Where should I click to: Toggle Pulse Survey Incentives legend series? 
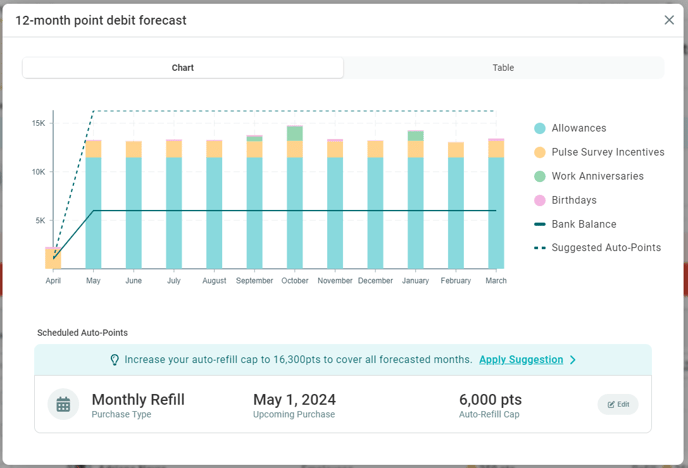coord(607,152)
